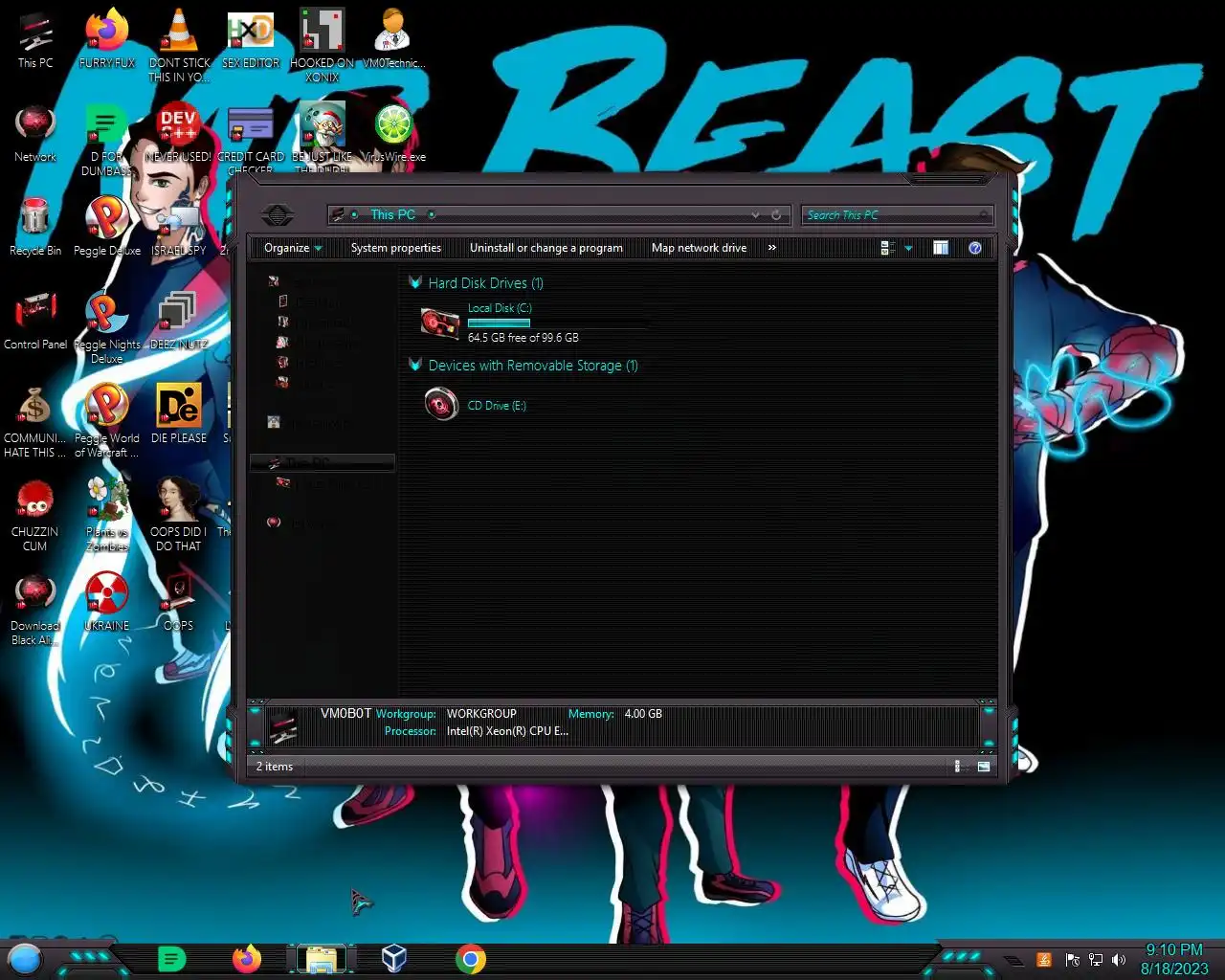This screenshot has width=1225, height=980.
Task: Refresh the This PC address bar
Action: tap(776, 215)
